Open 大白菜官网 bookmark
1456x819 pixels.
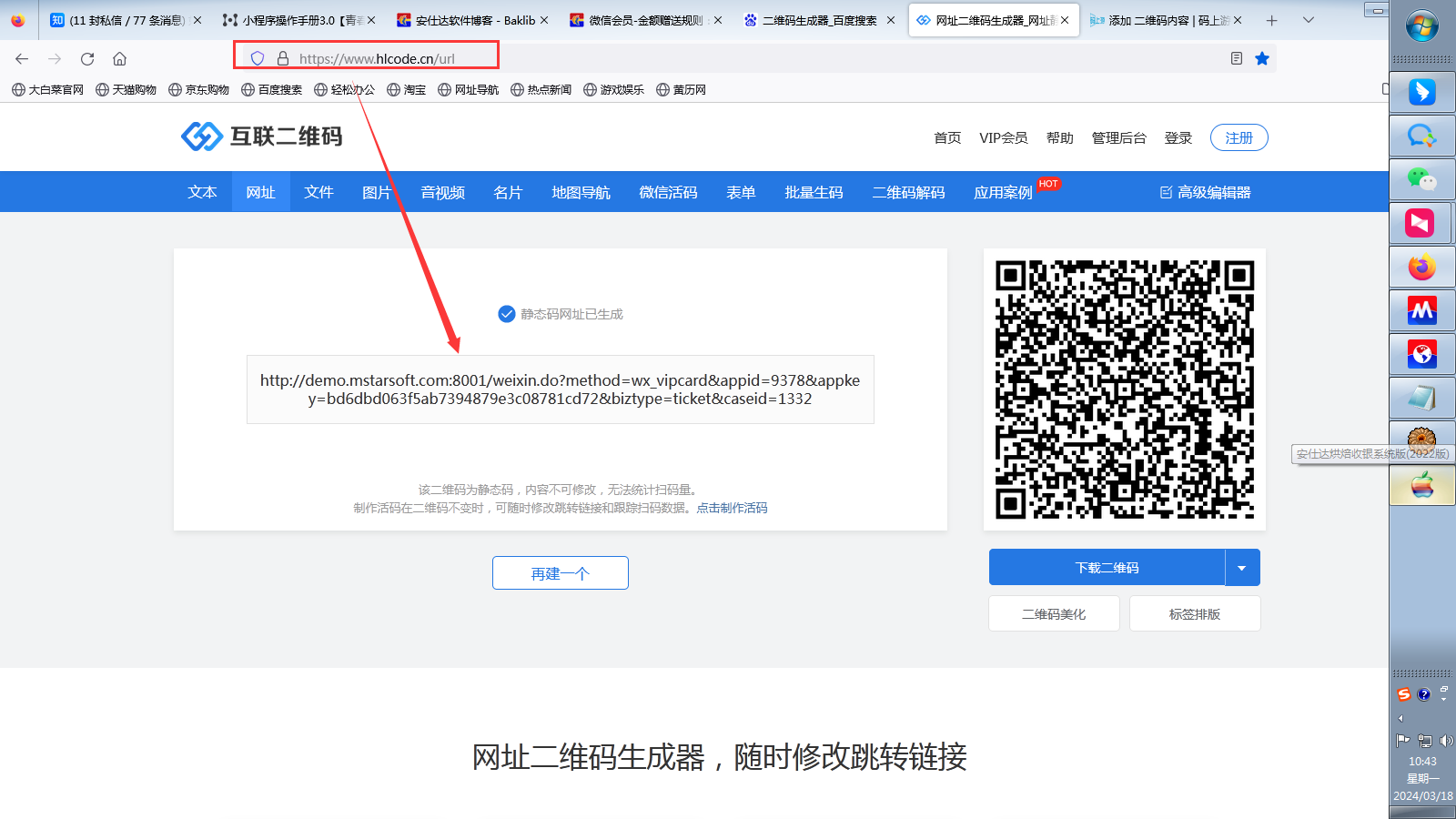click(47, 89)
